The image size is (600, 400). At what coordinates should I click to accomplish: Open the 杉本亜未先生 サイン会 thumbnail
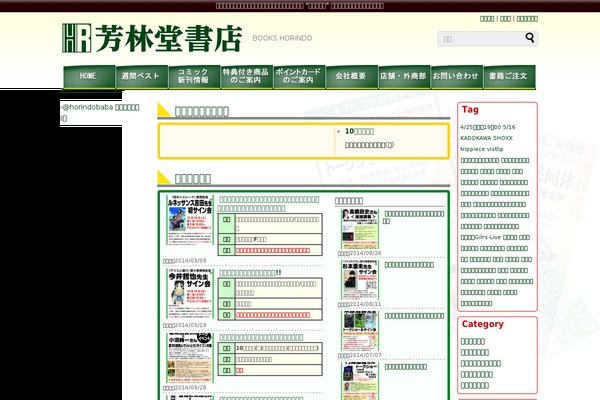click(x=360, y=280)
